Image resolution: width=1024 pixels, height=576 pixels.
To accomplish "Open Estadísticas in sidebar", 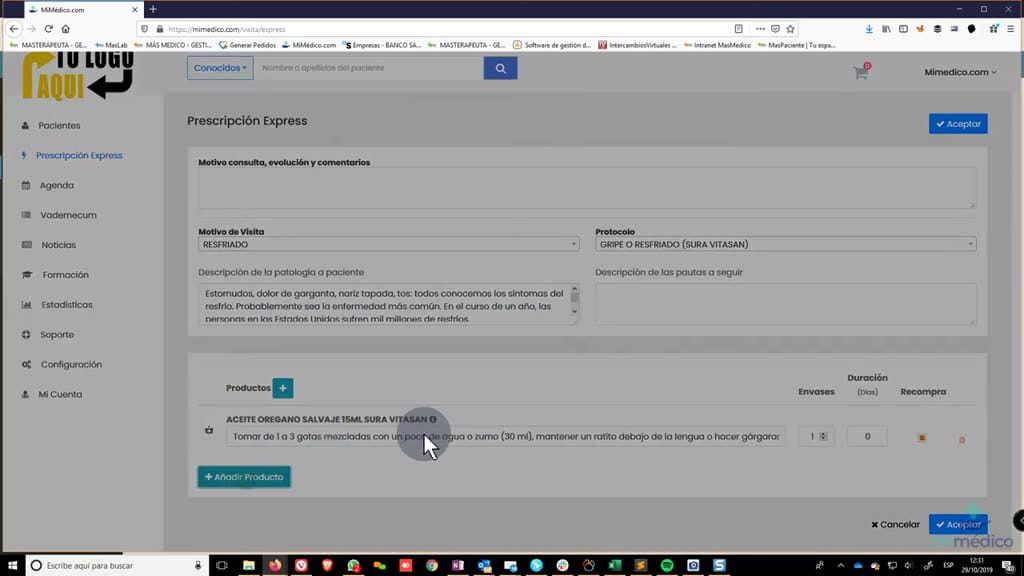I will pos(67,305).
